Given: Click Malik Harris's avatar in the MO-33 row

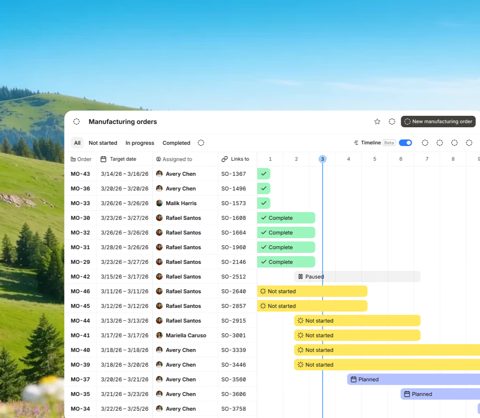Looking at the screenshot, I should click(159, 203).
